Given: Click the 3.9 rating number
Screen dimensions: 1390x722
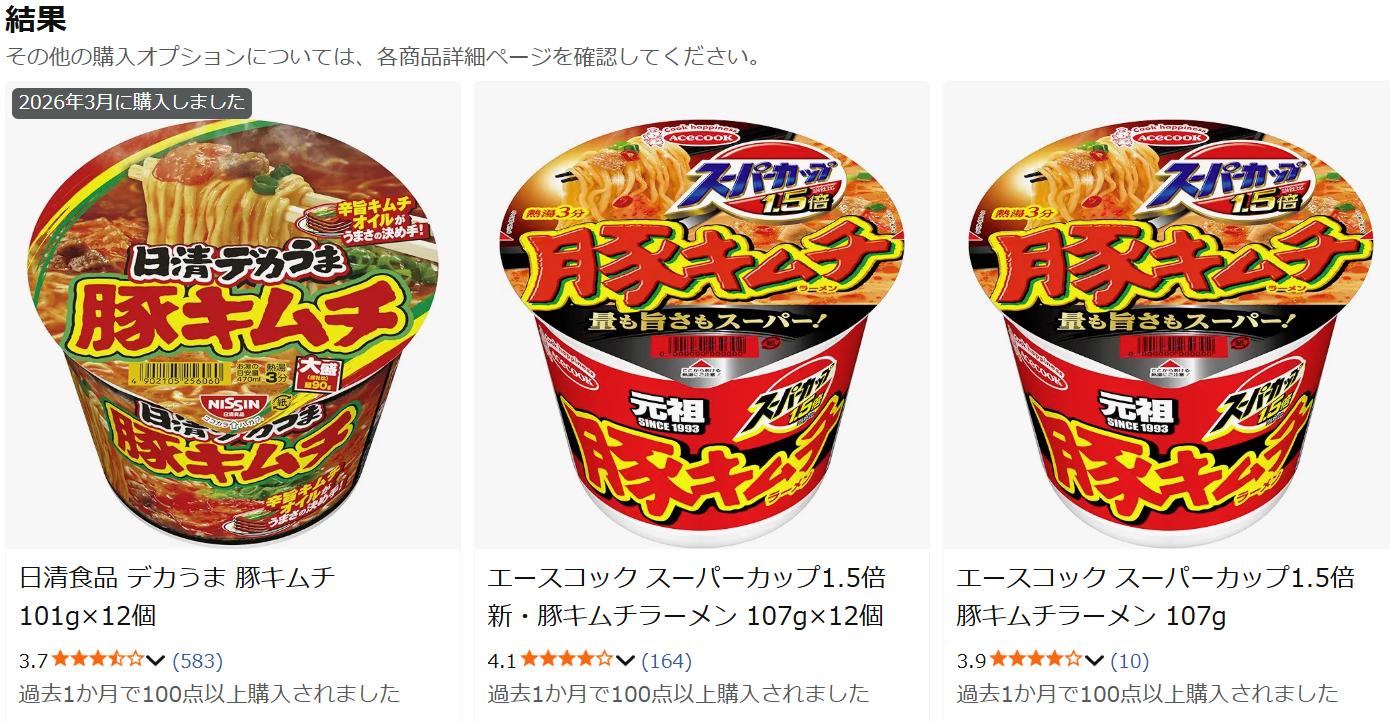Looking at the screenshot, I should [972, 660].
